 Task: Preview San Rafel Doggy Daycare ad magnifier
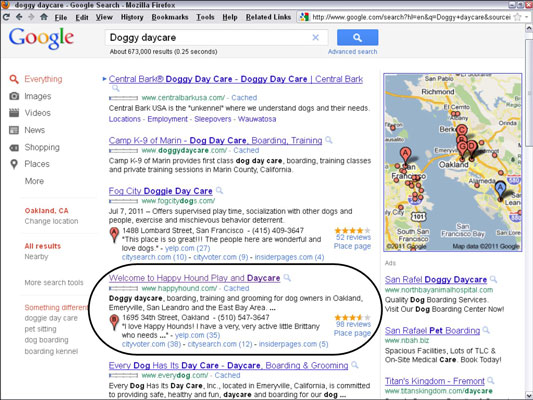494,279
